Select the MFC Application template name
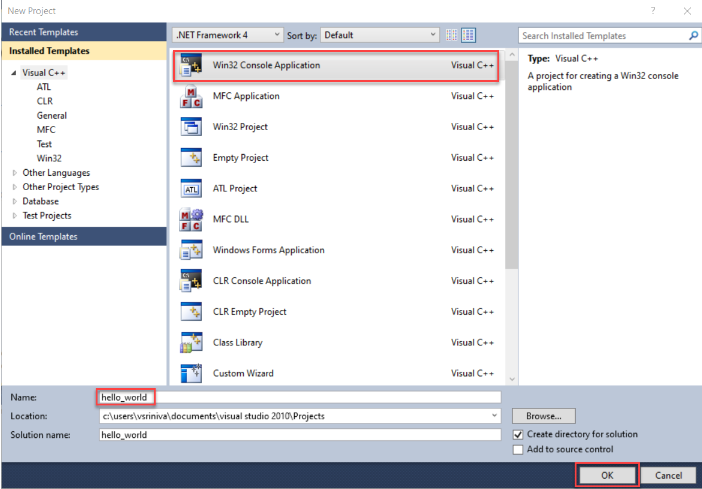The width and height of the screenshot is (702, 489). 246,96
